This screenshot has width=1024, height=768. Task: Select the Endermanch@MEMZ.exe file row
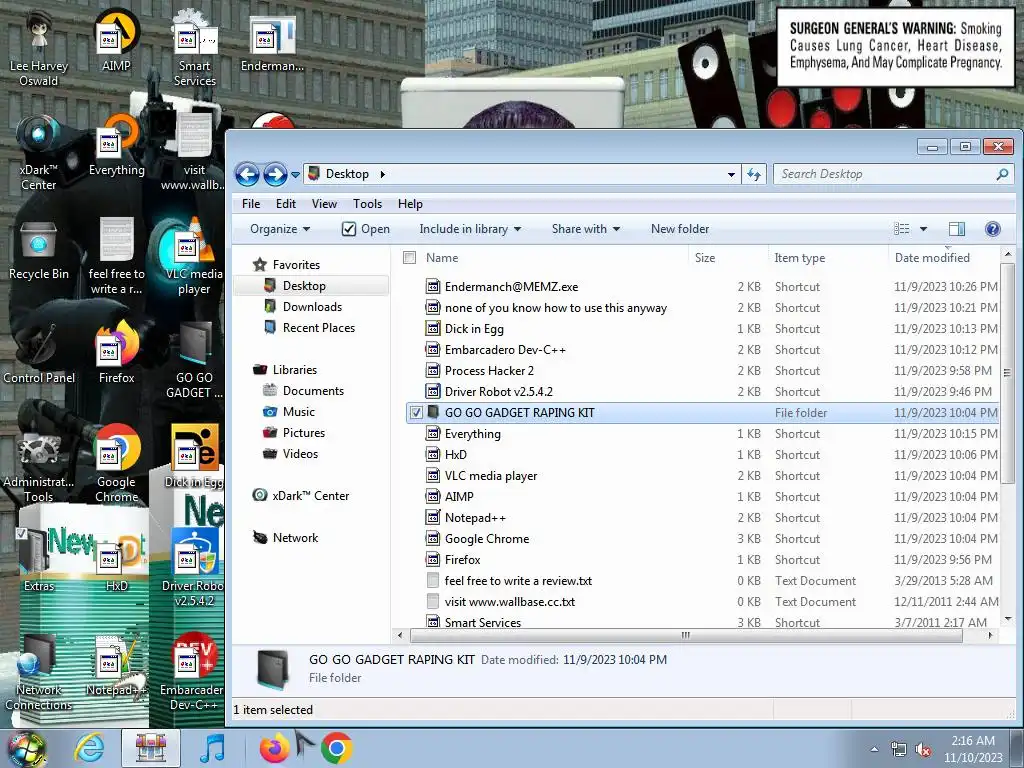coord(702,287)
